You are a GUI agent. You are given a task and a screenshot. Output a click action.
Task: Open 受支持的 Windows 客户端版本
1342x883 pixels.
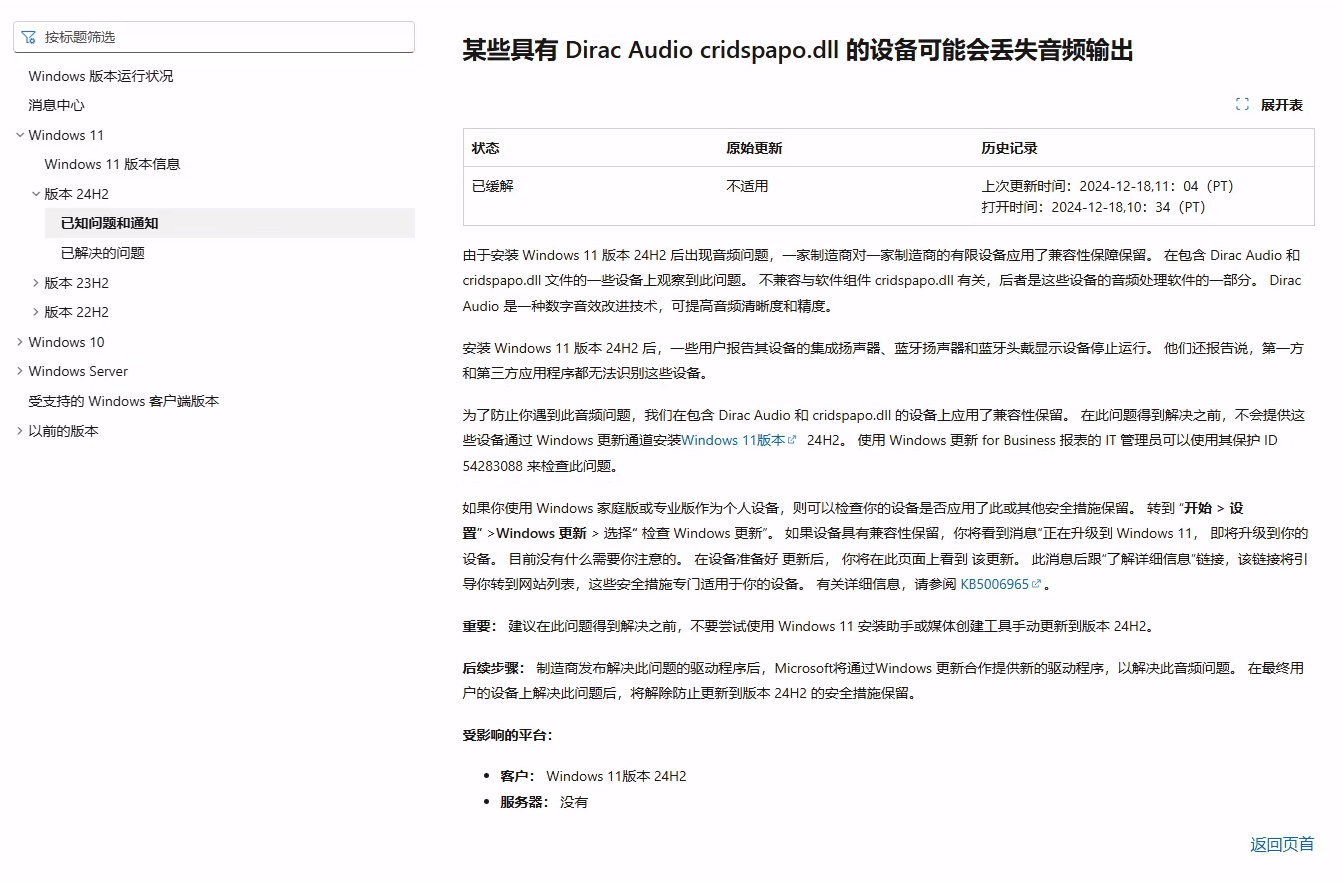click(124, 401)
